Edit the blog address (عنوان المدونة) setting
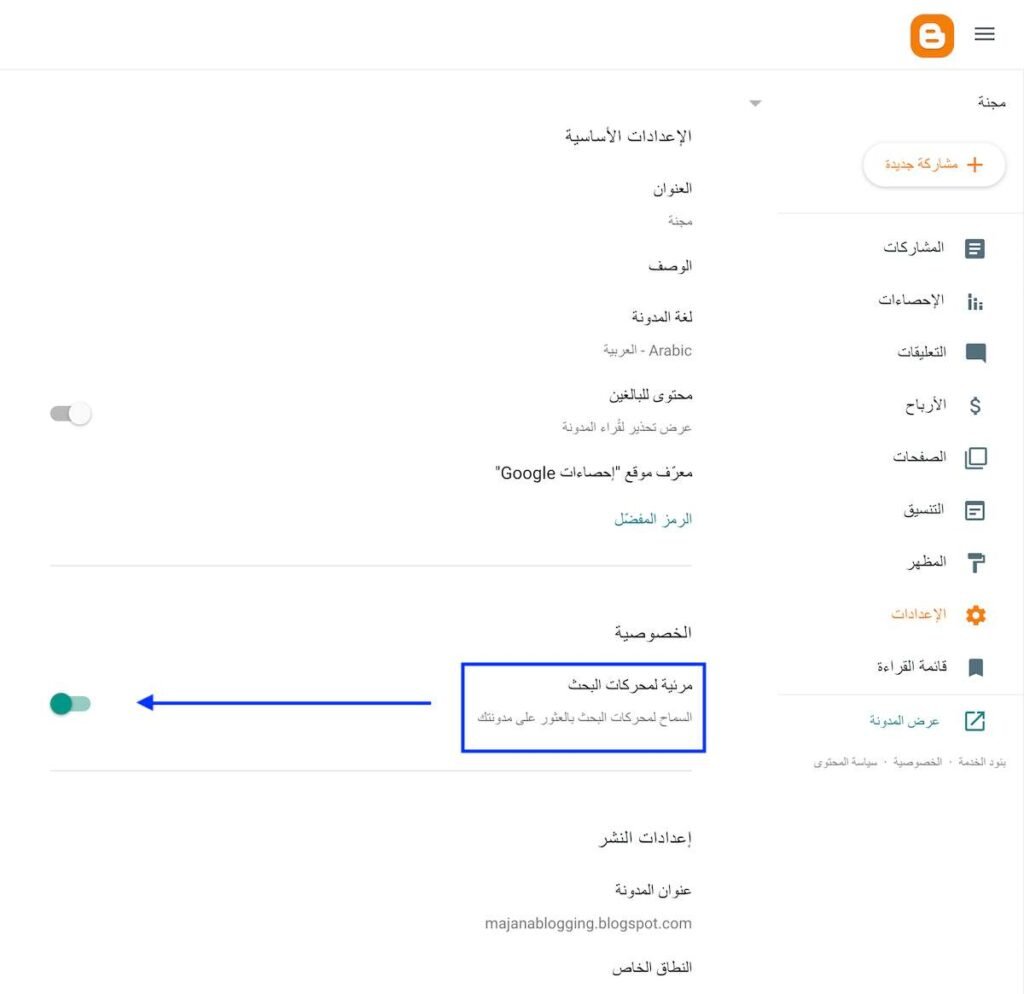The height and width of the screenshot is (994, 1024). pos(653,890)
